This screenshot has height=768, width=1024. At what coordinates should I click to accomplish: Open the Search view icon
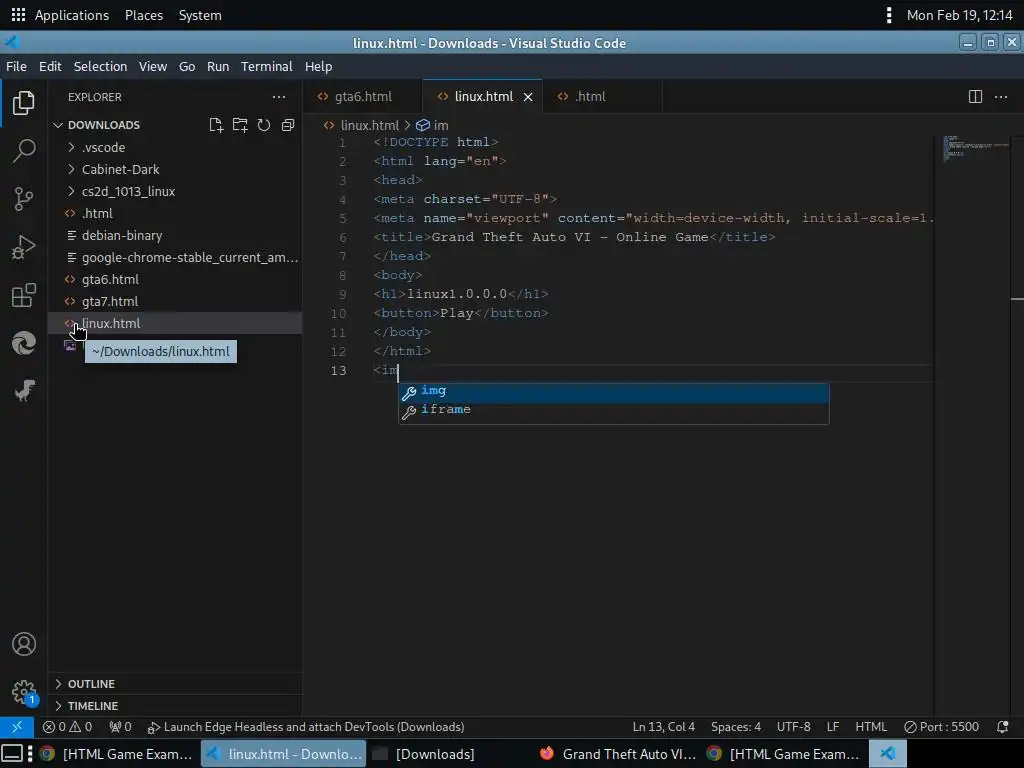point(24,151)
